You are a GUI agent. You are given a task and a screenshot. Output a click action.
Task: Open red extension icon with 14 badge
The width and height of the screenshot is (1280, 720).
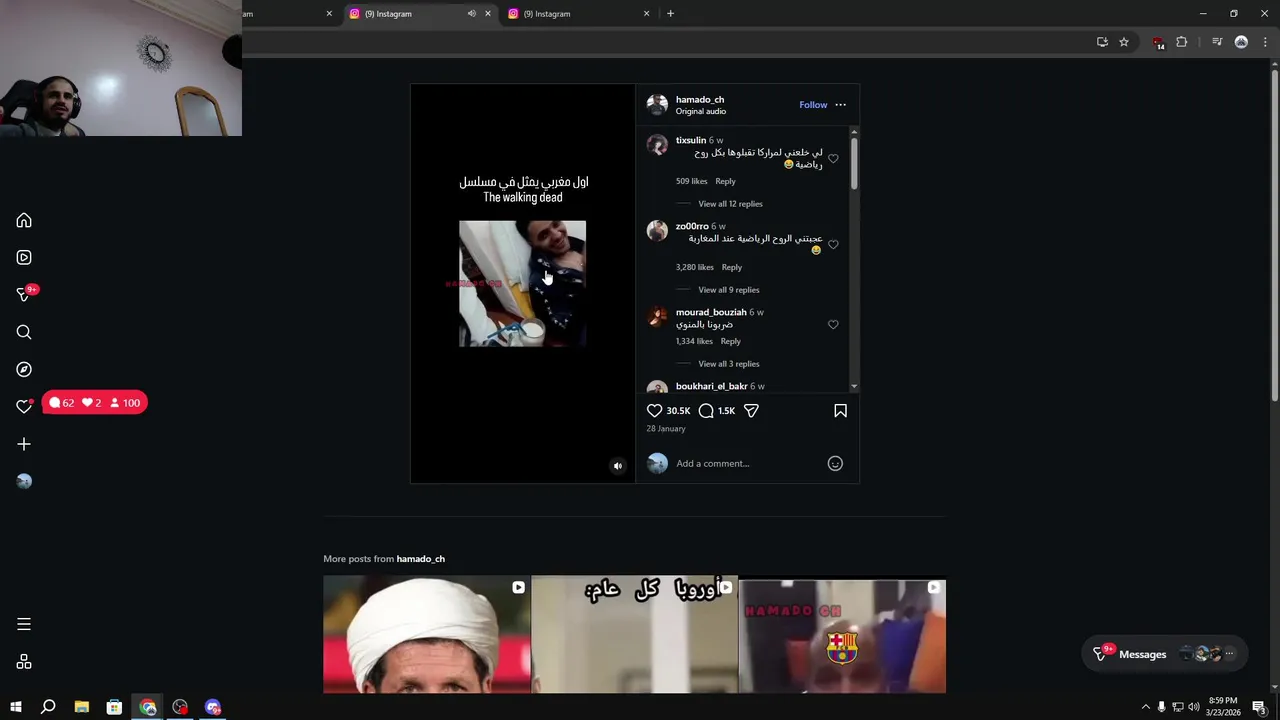[1158, 43]
